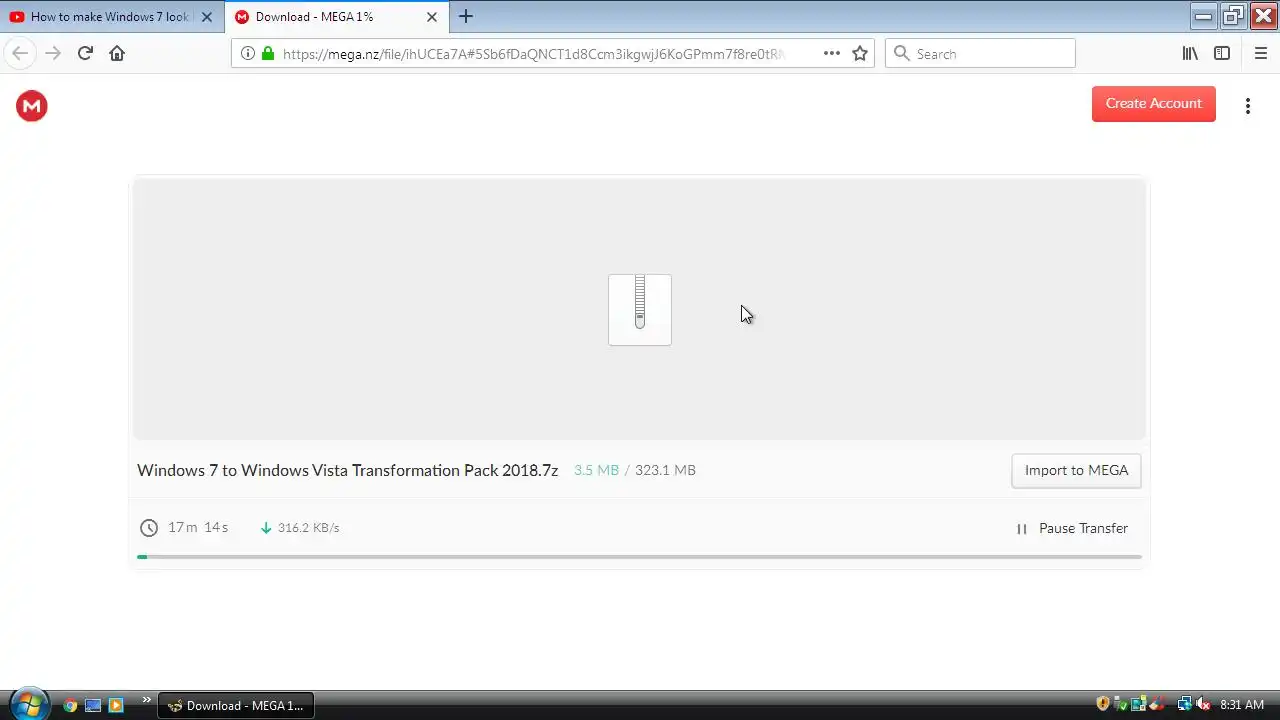Image resolution: width=1280 pixels, height=720 pixels.
Task: Click the Windows Sidebar tray icon
Action: (x=1138, y=704)
